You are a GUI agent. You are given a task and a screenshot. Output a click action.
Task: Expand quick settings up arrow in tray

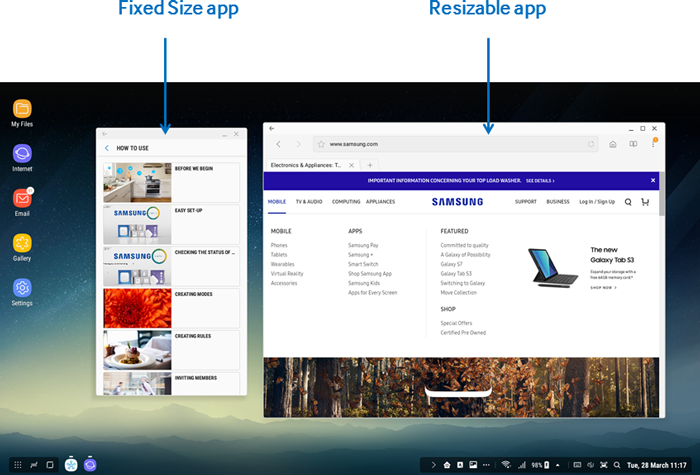558,465
